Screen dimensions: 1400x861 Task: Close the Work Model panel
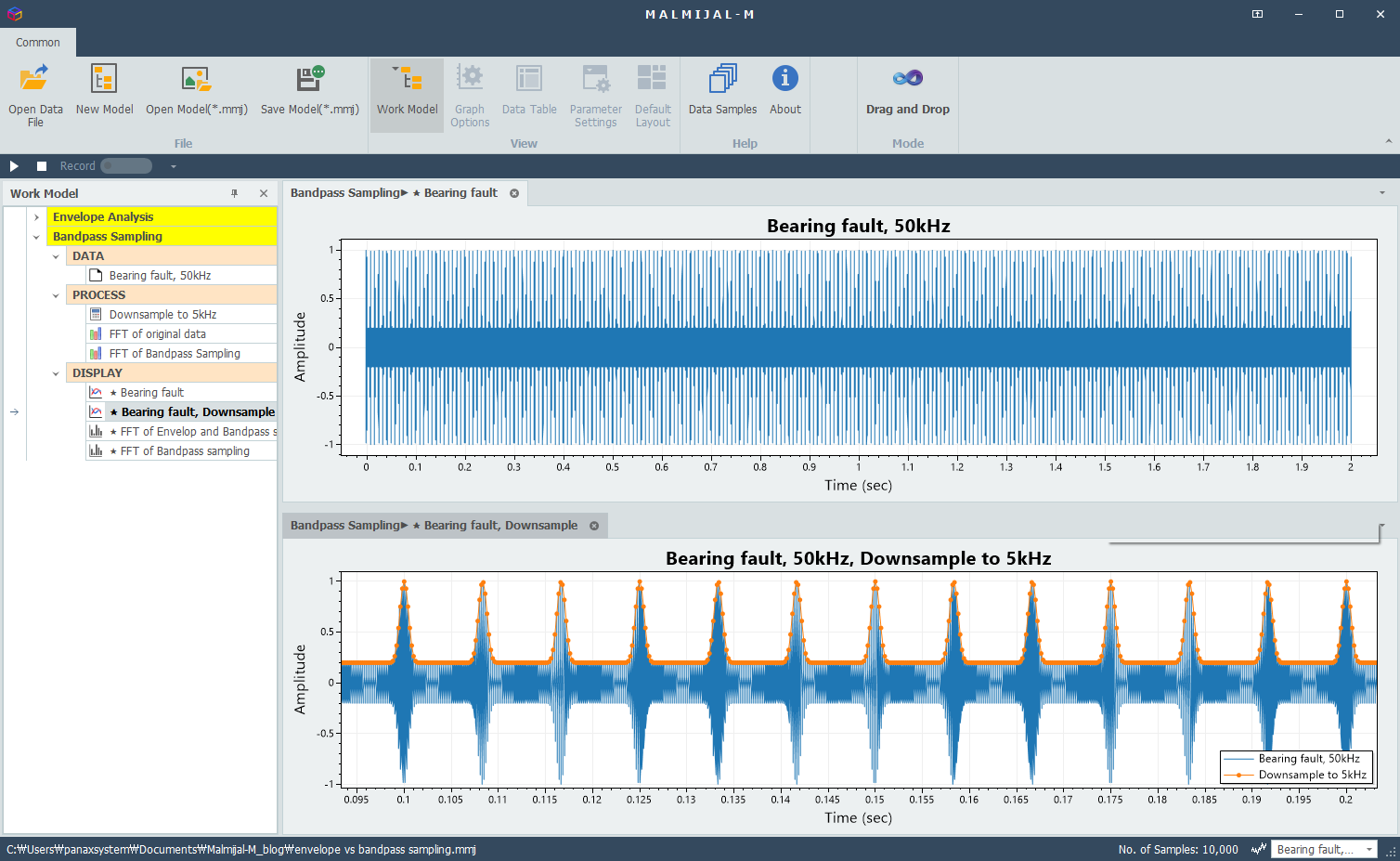point(264,193)
